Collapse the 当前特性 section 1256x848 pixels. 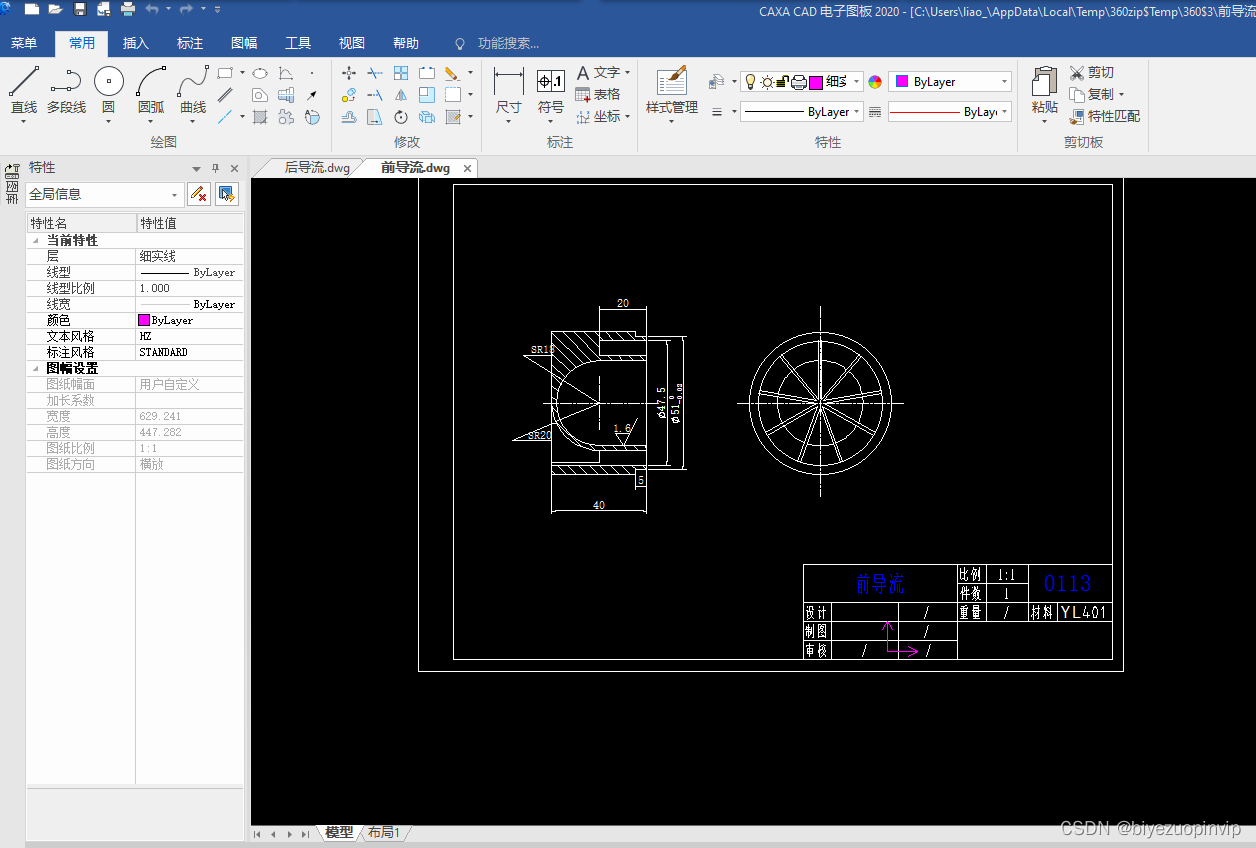[37, 241]
